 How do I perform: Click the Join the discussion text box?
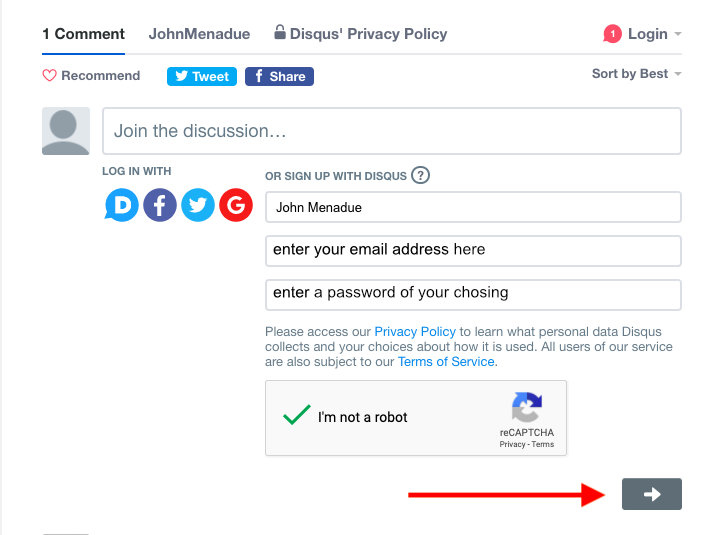point(391,131)
